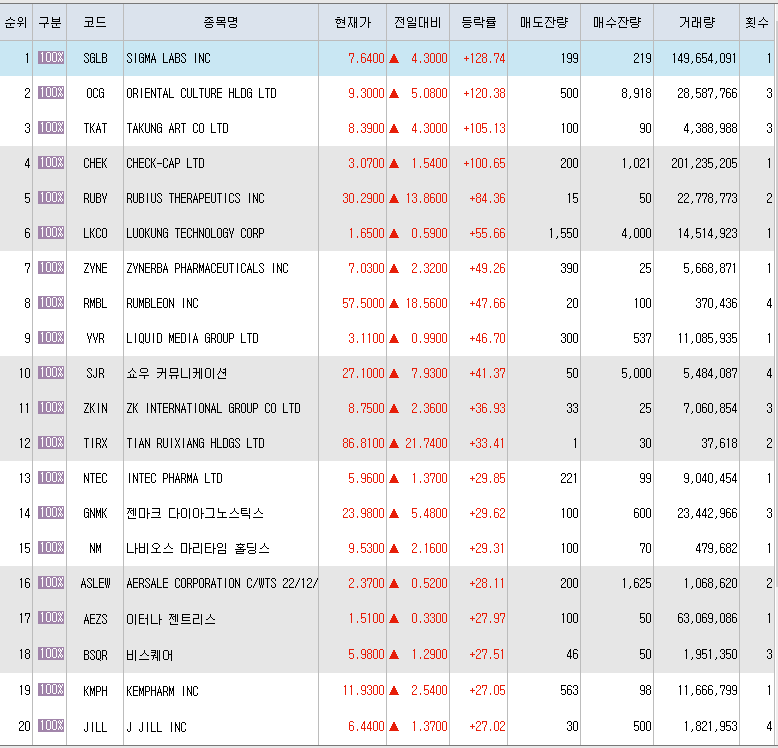
Task: Click the 100% badge in JILL row
Action: (x=51, y=725)
